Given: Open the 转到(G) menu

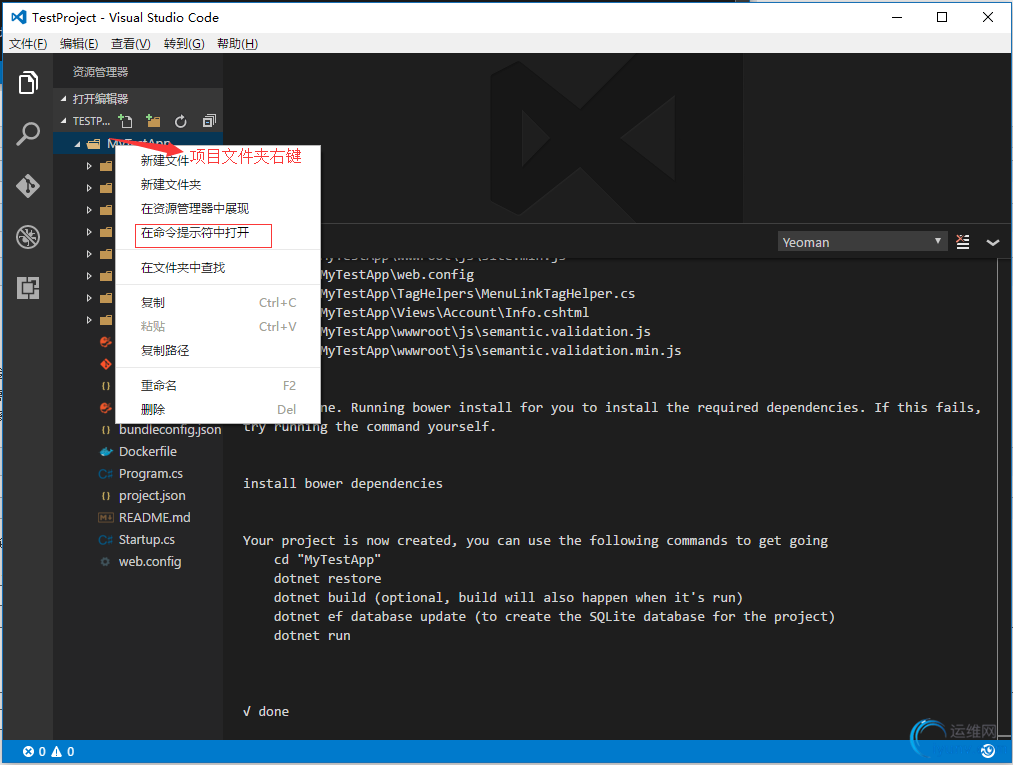Looking at the screenshot, I should (184, 44).
